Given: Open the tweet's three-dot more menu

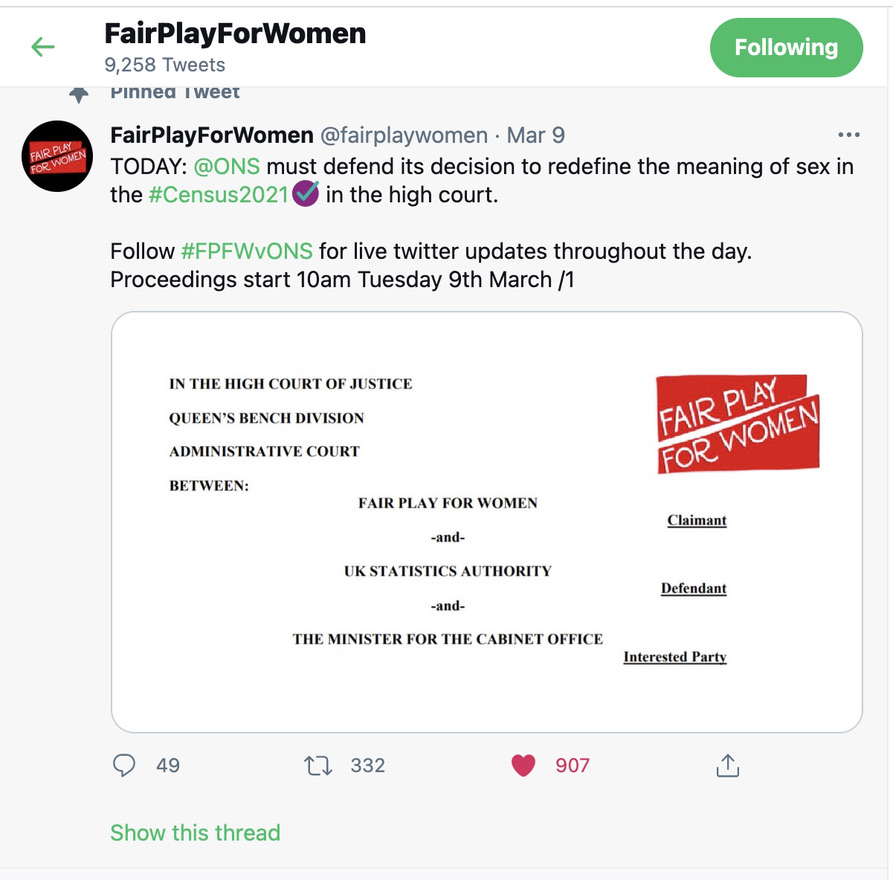Looking at the screenshot, I should coord(848,135).
